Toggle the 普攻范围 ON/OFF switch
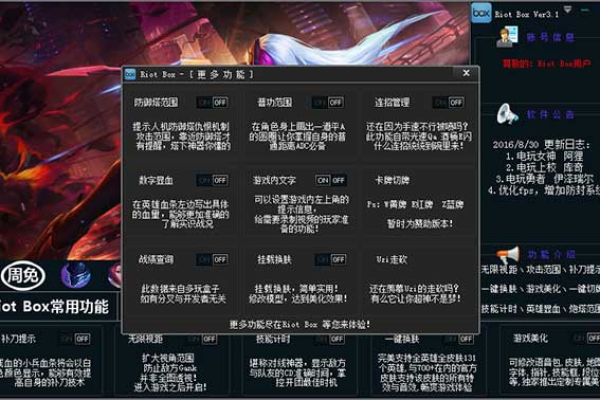The height and width of the screenshot is (400, 600). point(328,103)
